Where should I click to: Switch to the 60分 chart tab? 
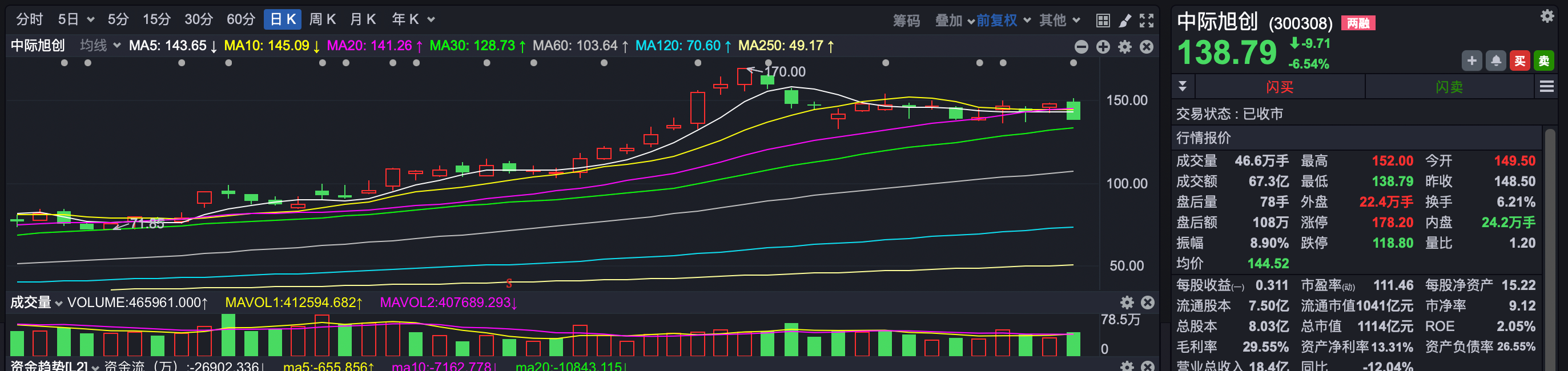[240, 19]
